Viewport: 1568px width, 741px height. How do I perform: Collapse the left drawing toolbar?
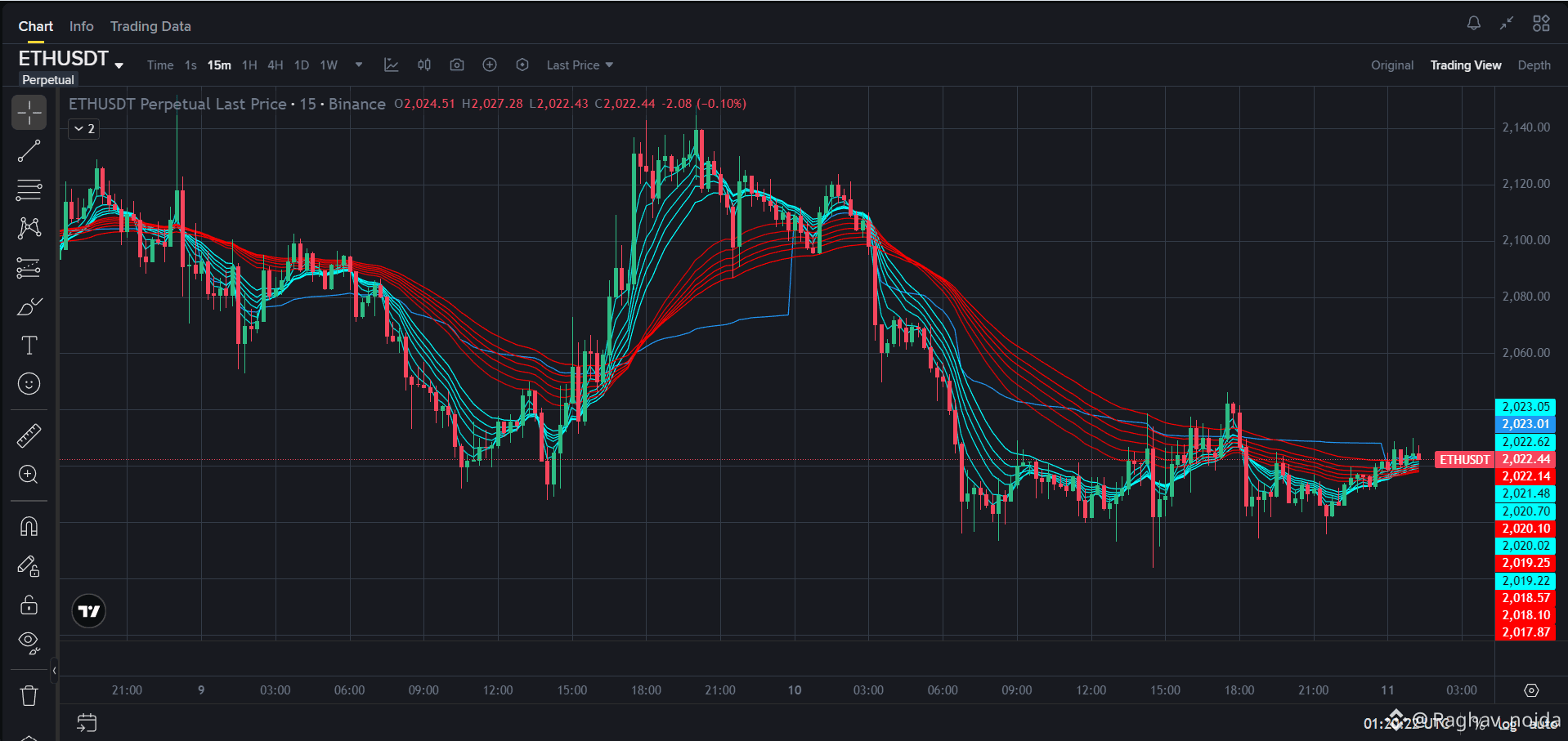click(54, 671)
